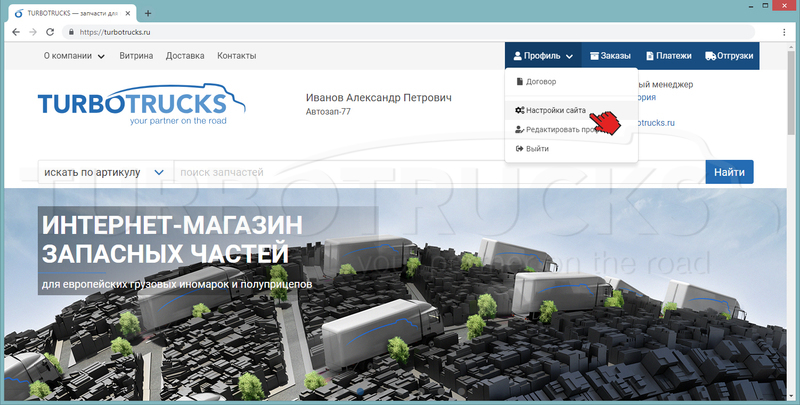Screen dimensions: 800x405
Task: Click the TURBOTRUCKS logo
Action: pyautogui.click(x=141, y=104)
